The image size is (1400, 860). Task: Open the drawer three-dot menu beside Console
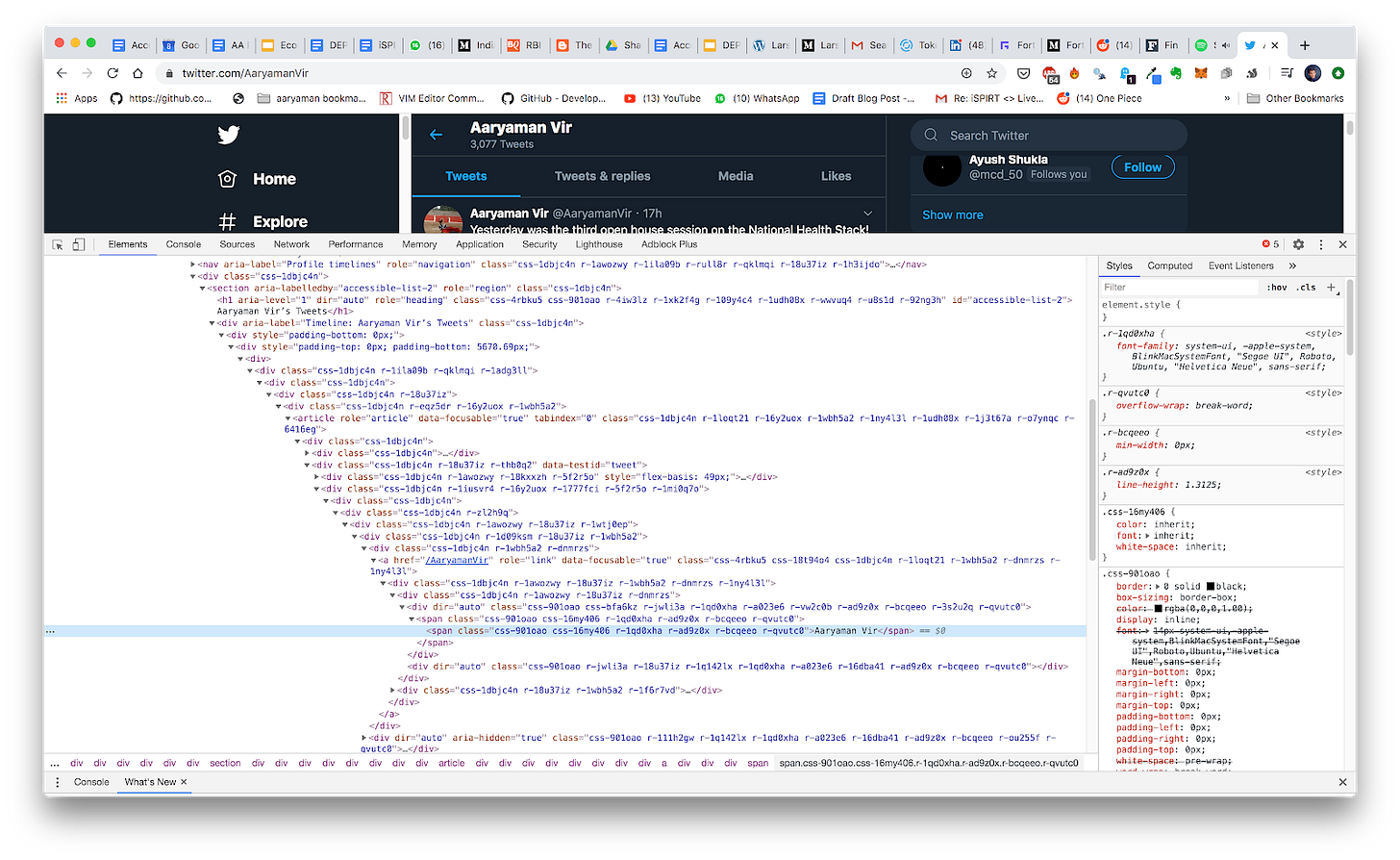tap(58, 782)
